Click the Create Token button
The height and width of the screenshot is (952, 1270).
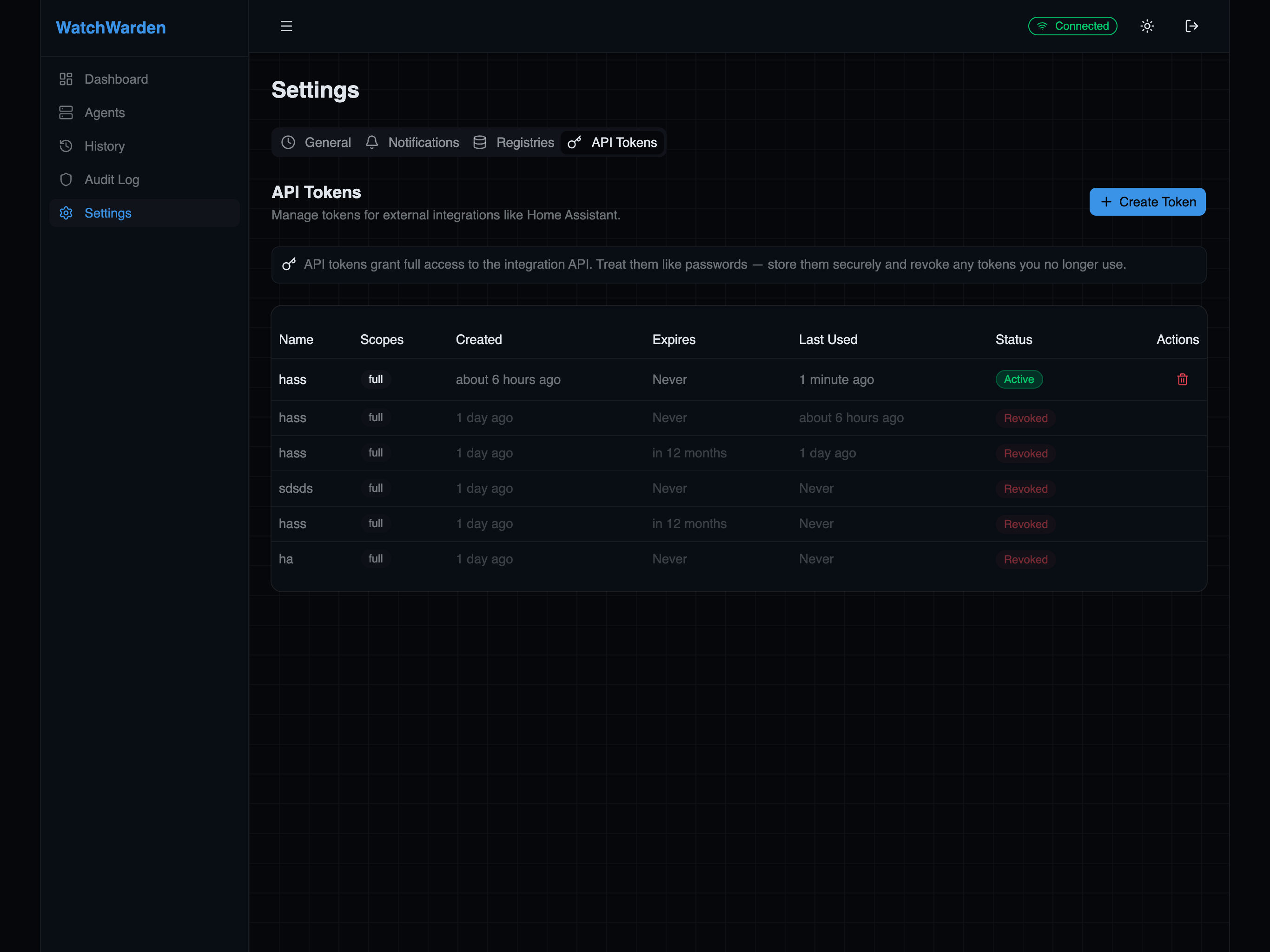coord(1147,202)
